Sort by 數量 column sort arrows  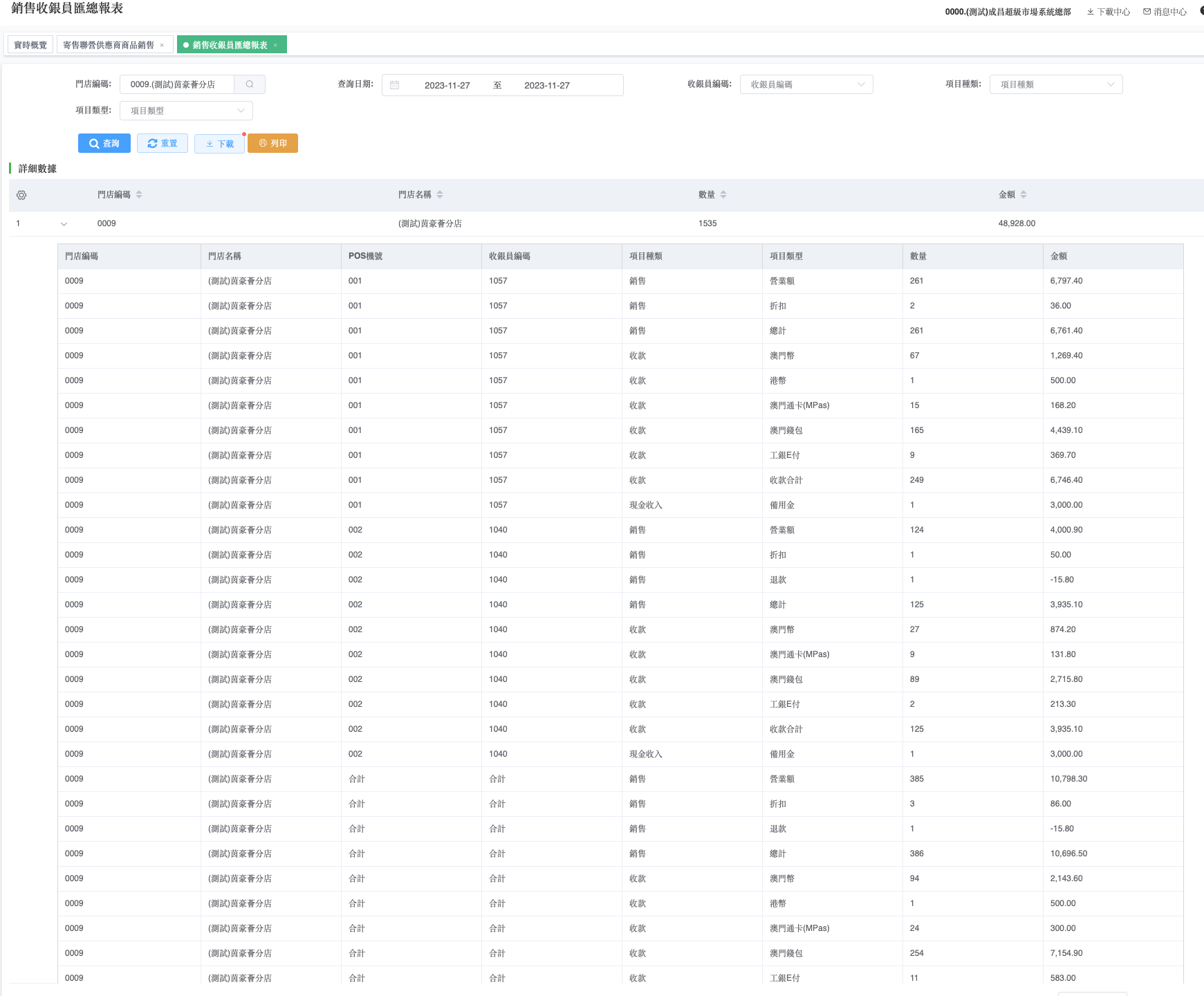pos(723,195)
